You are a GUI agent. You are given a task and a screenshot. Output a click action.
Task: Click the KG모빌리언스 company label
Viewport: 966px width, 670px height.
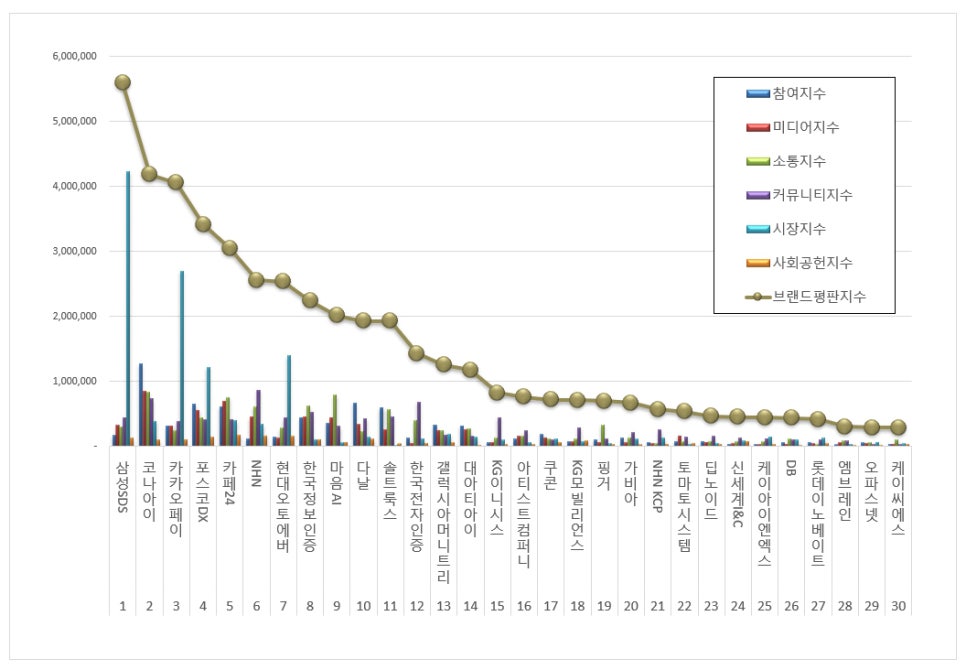[578, 505]
